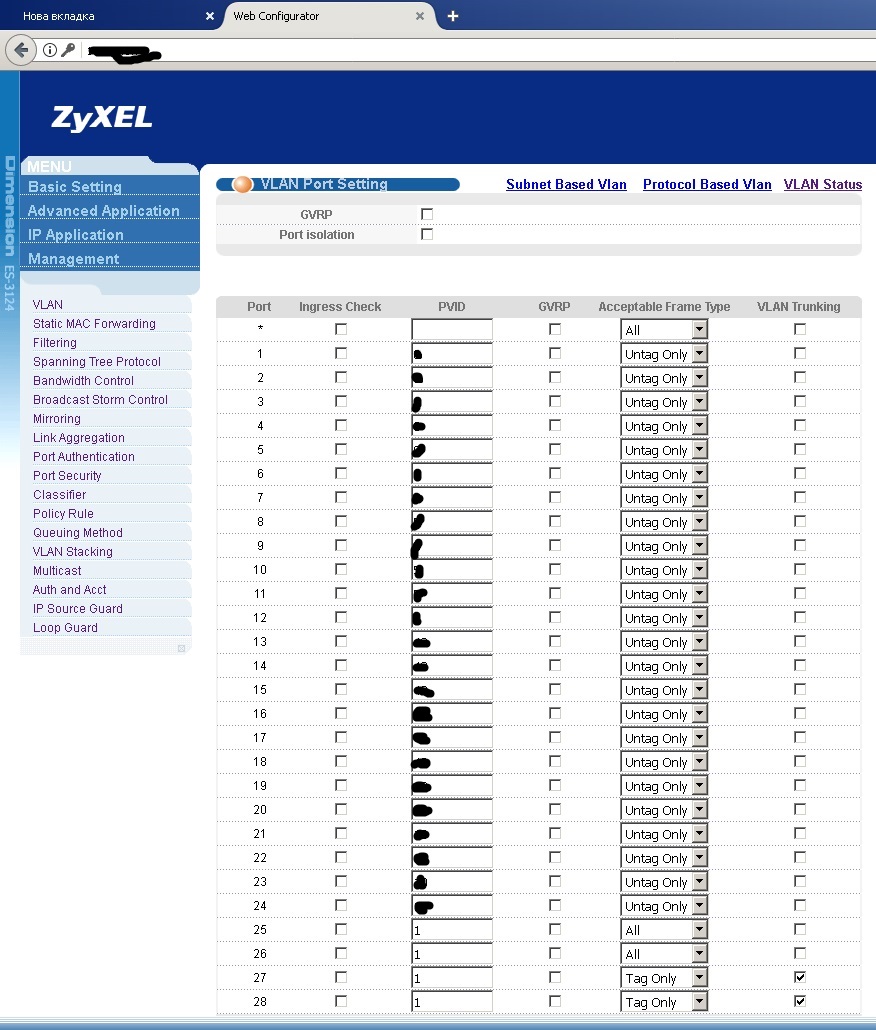Screen dimensions: 876x1030
Task: Open the Acceptable Frame Type dropdown for port 25
Action: pos(663,929)
